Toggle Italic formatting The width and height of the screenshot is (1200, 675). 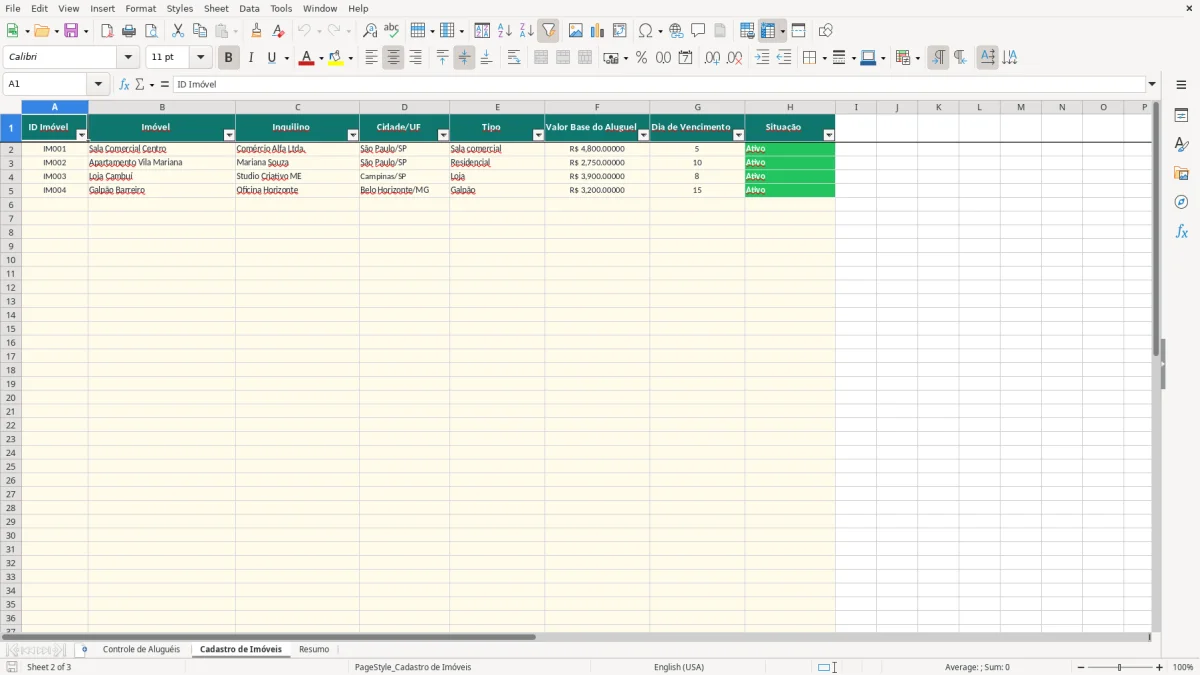251,58
